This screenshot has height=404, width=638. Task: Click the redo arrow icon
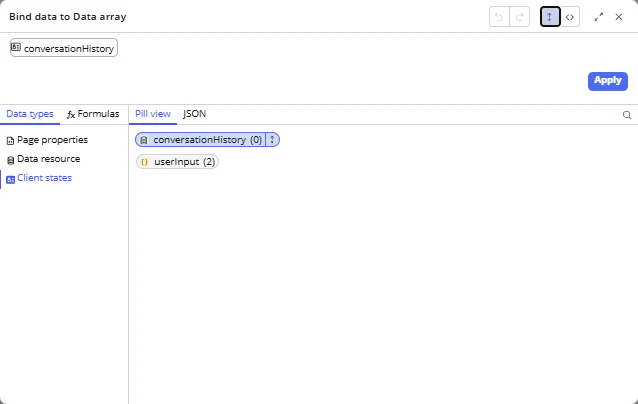point(520,17)
